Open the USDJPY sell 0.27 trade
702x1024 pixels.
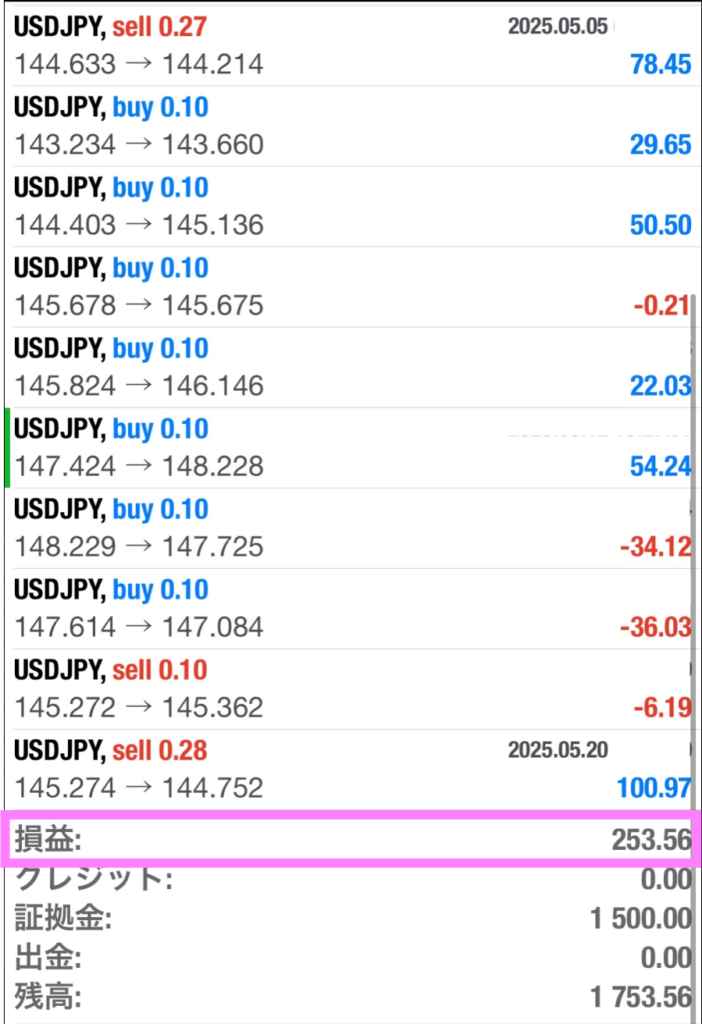351,45
